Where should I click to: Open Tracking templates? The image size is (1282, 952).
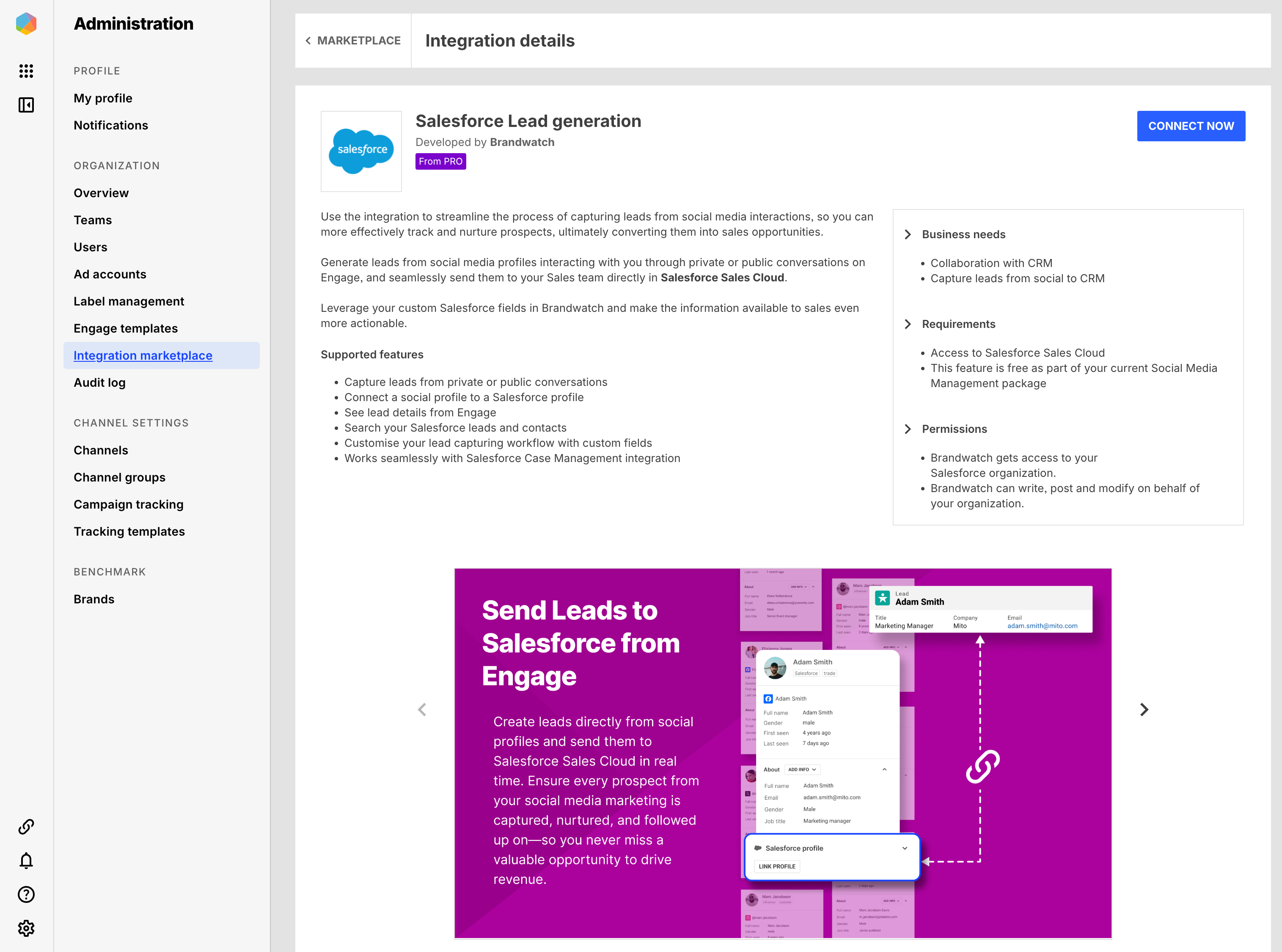click(x=129, y=531)
